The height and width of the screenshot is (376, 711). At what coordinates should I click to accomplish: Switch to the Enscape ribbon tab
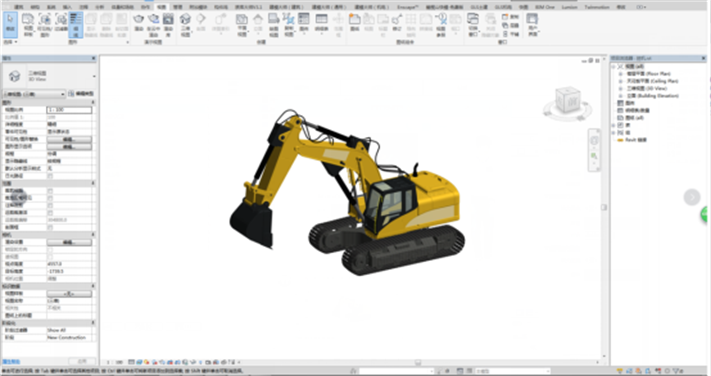[x=408, y=7]
